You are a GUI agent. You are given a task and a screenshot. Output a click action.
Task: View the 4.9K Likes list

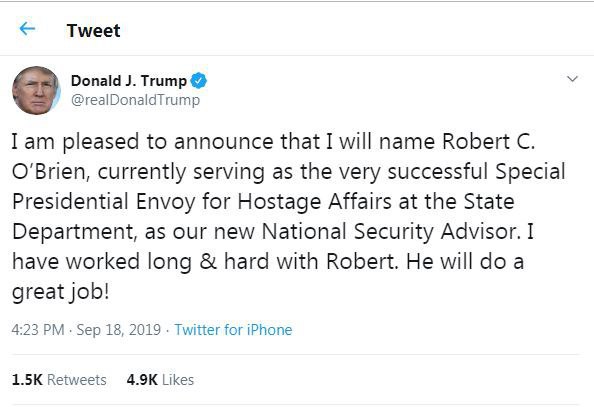click(160, 380)
